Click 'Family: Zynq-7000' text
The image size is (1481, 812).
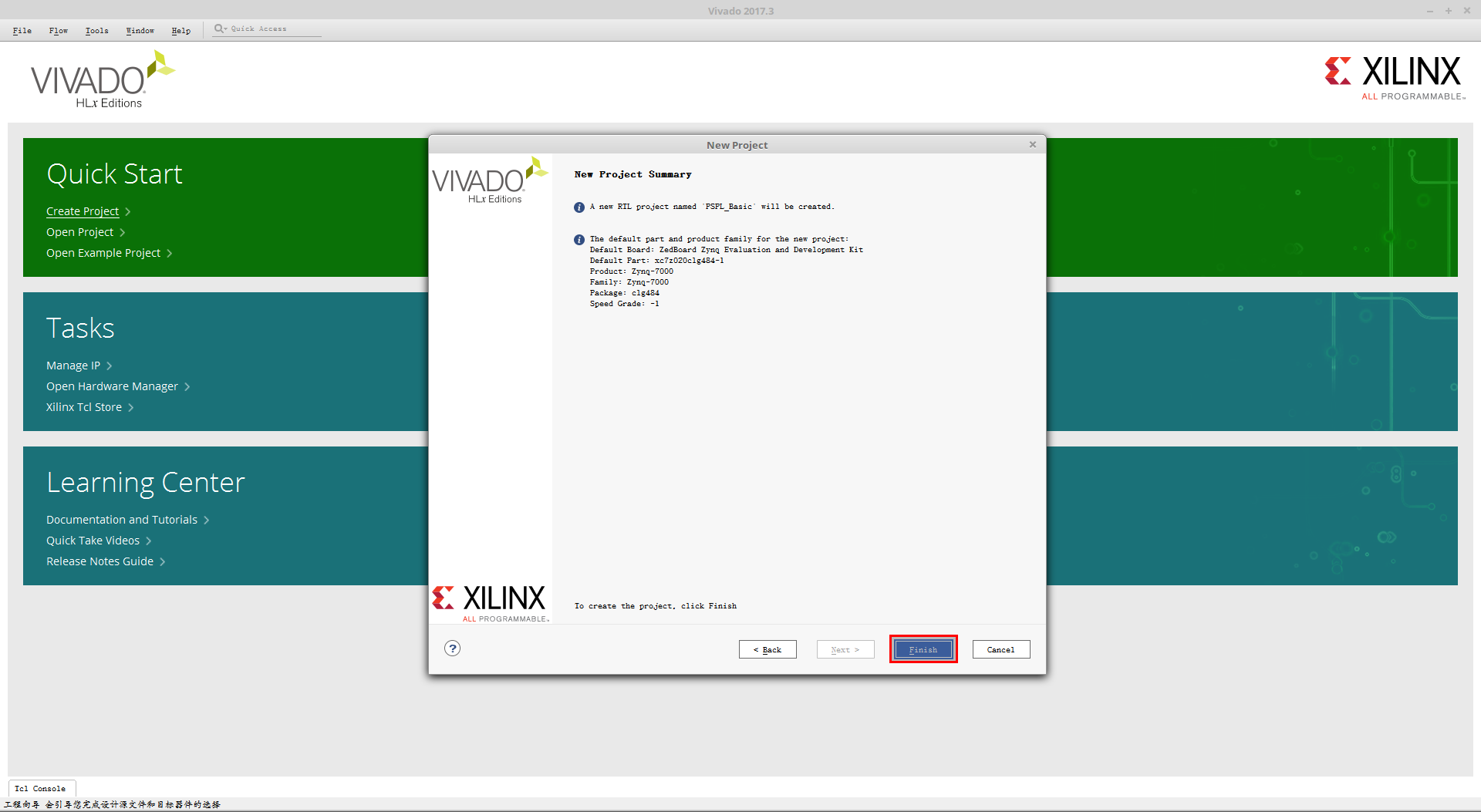[x=629, y=282]
